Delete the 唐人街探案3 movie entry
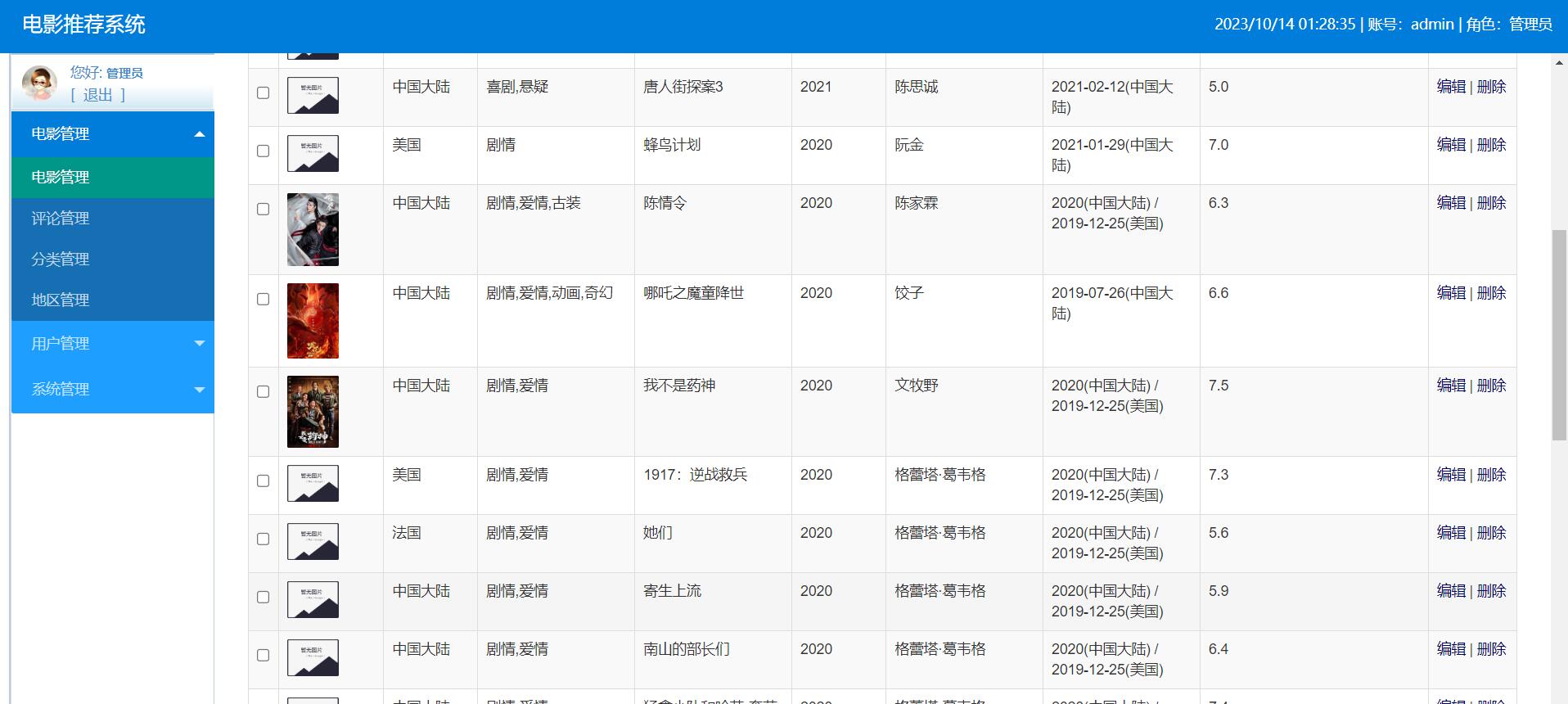Screen dimensions: 1568x704 point(1491,87)
